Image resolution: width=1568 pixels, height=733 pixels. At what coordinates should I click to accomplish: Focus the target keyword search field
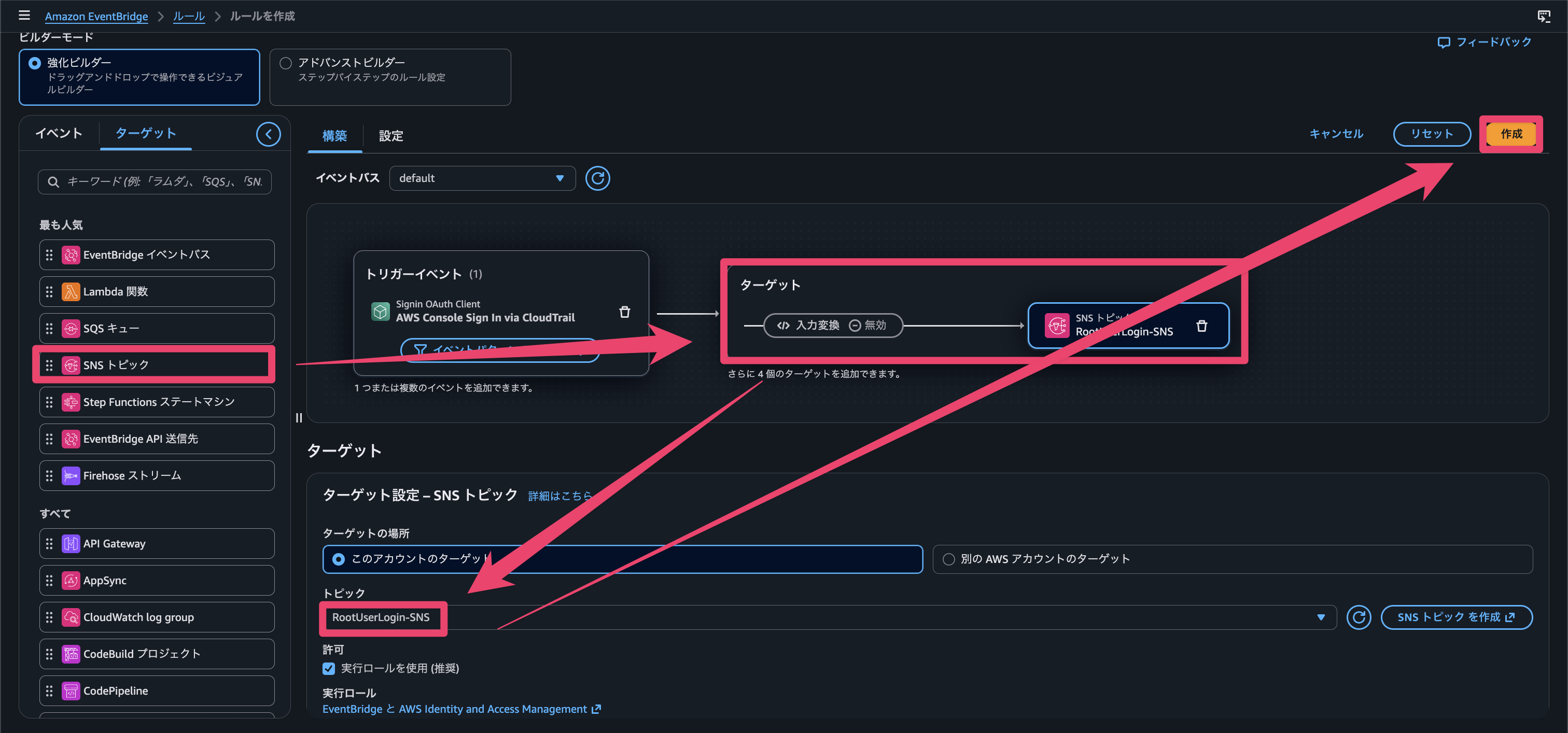point(155,181)
